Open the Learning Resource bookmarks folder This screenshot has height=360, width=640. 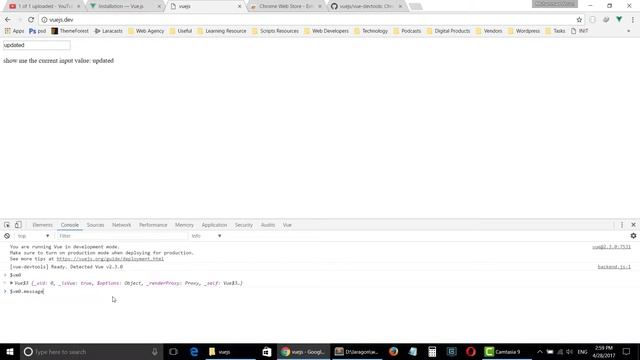click(222, 31)
